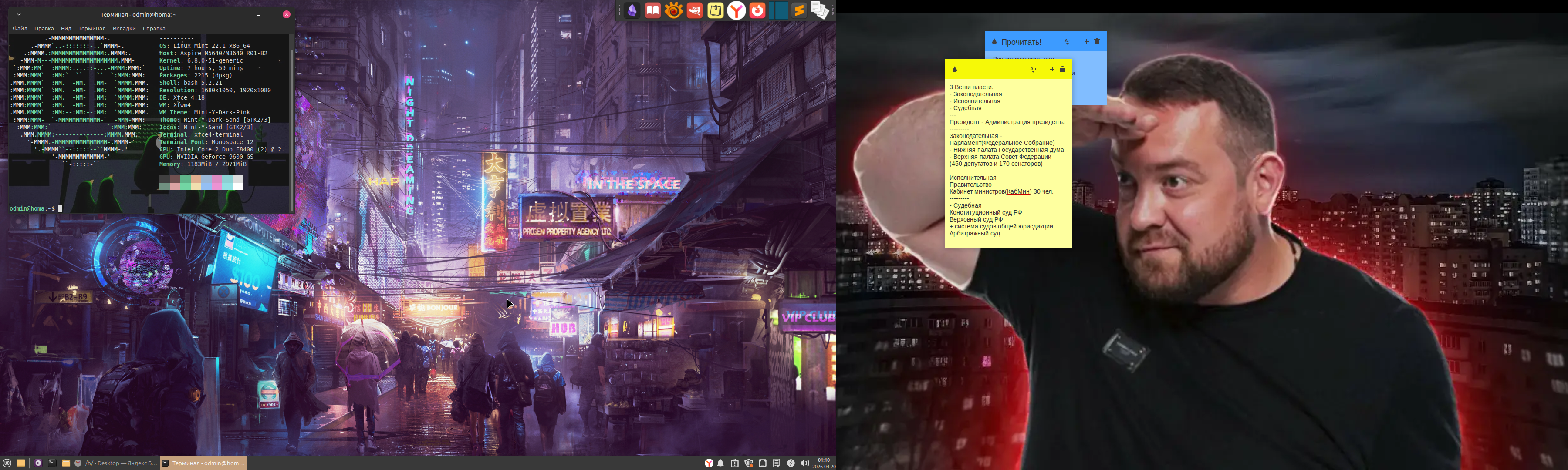Add a new note from the yellow note

point(1052,69)
